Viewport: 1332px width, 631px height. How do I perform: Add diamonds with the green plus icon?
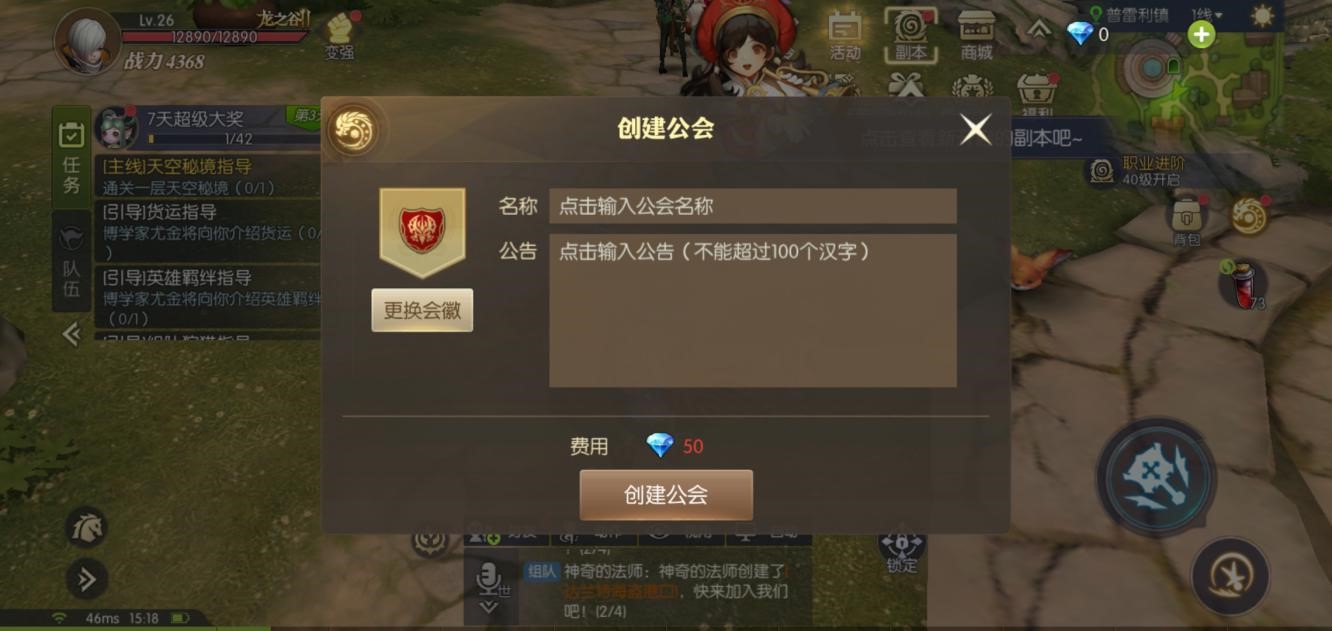(1201, 35)
